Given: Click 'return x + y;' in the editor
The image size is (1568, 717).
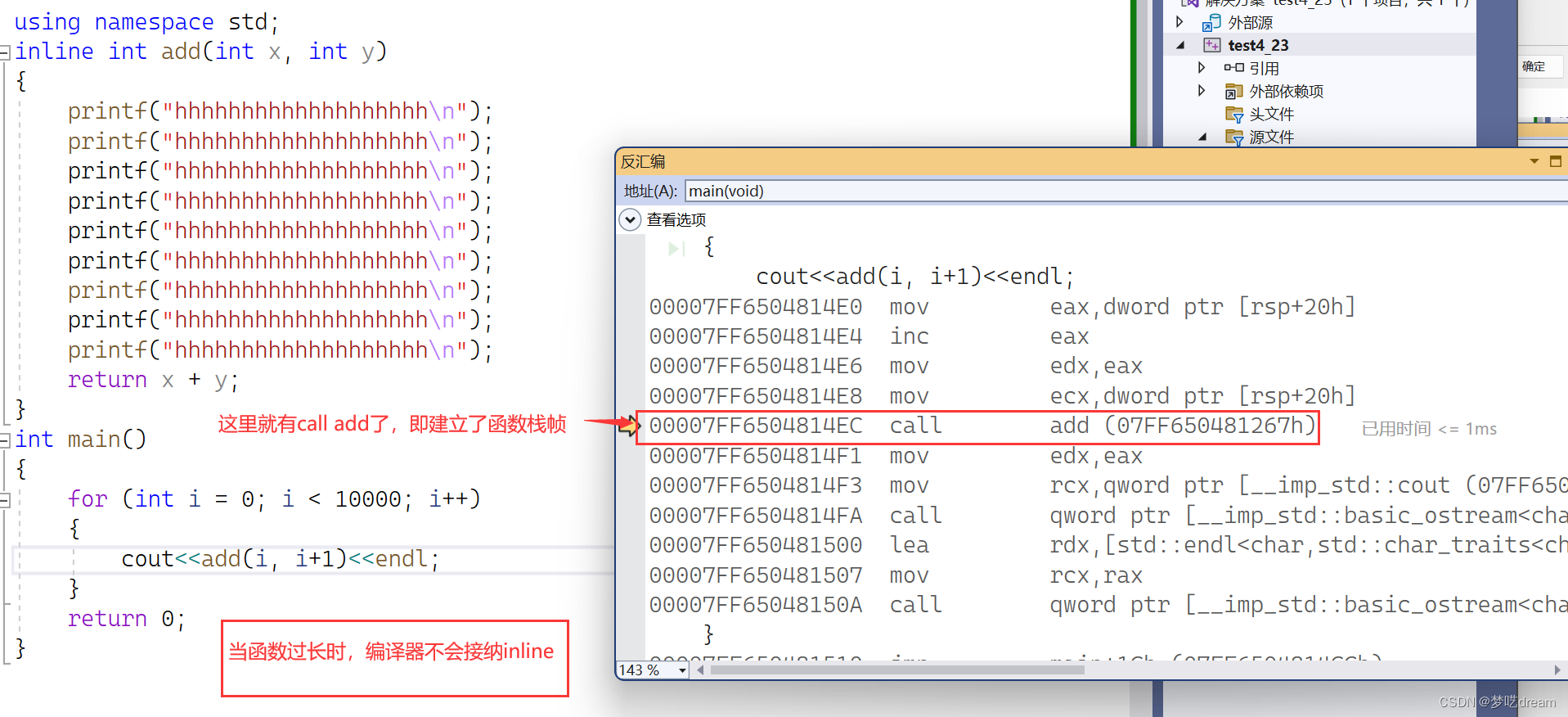Looking at the screenshot, I should coord(153,380).
